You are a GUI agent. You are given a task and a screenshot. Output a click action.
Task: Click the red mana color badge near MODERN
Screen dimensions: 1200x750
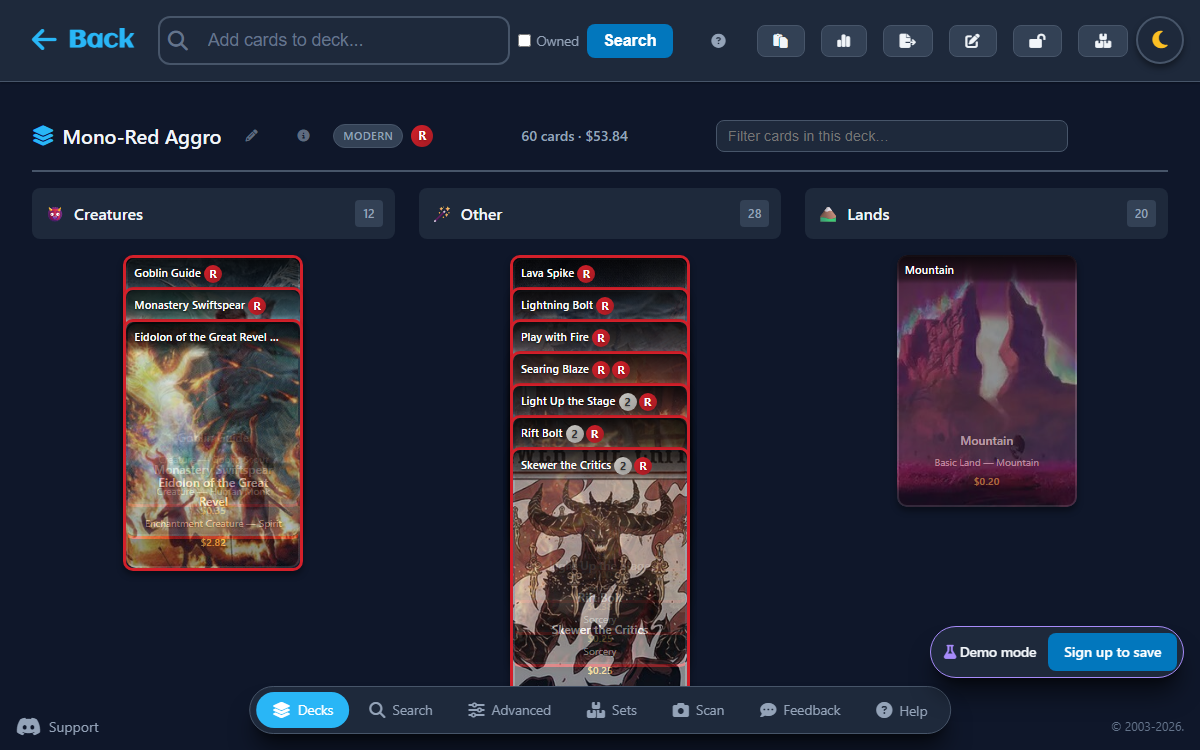[422, 135]
